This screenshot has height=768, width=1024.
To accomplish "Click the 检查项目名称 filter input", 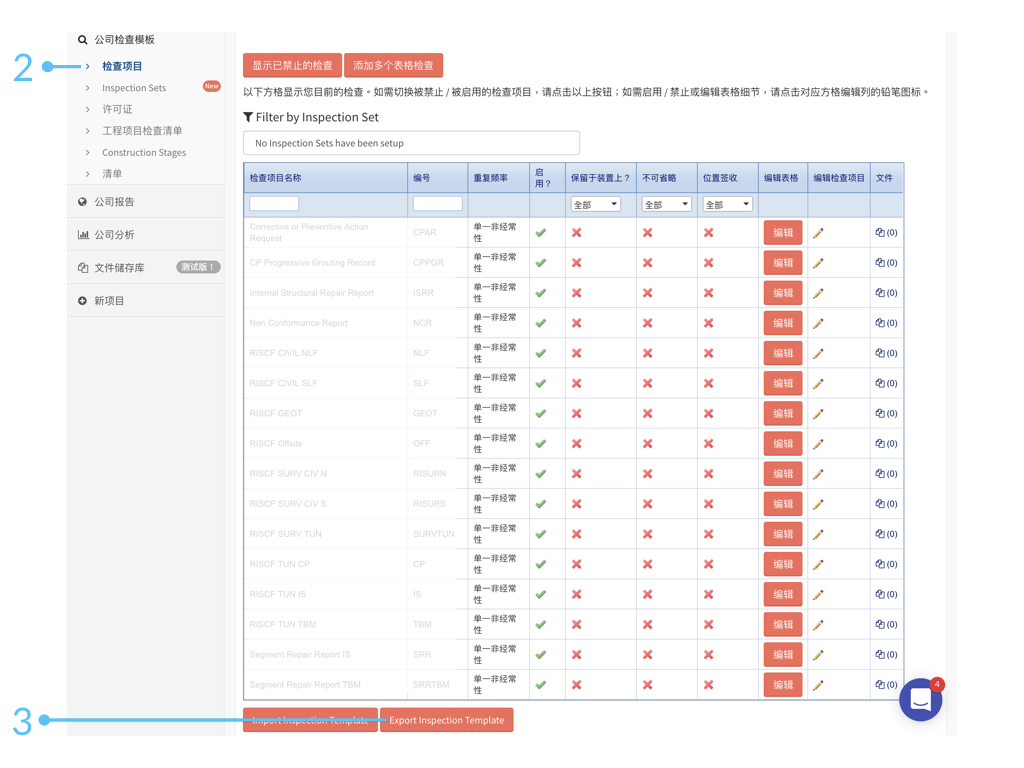I will pyautogui.click(x=274, y=204).
